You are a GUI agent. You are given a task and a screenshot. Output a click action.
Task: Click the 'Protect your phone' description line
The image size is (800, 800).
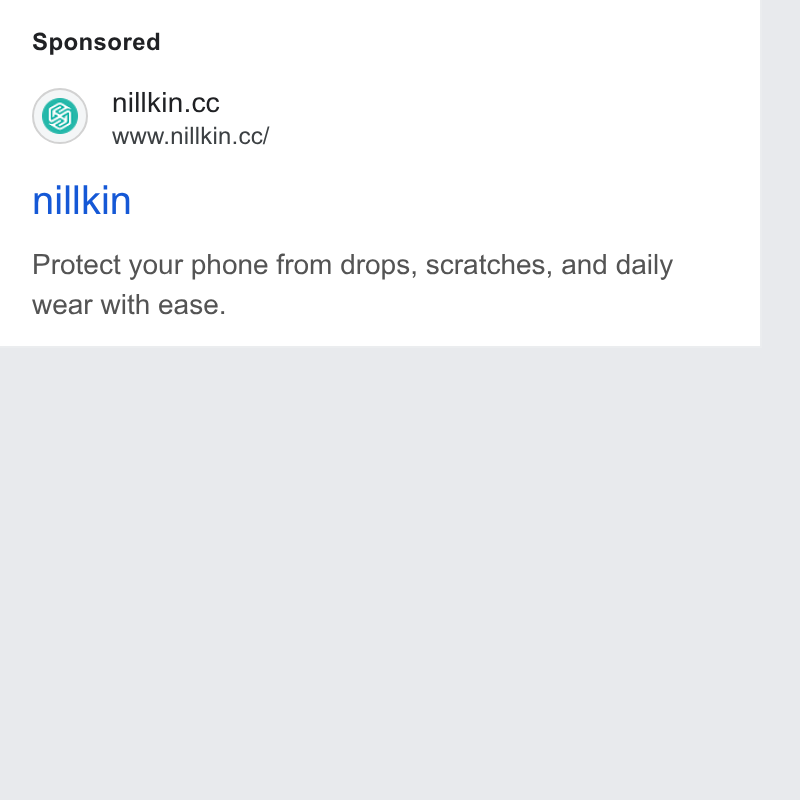click(353, 265)
